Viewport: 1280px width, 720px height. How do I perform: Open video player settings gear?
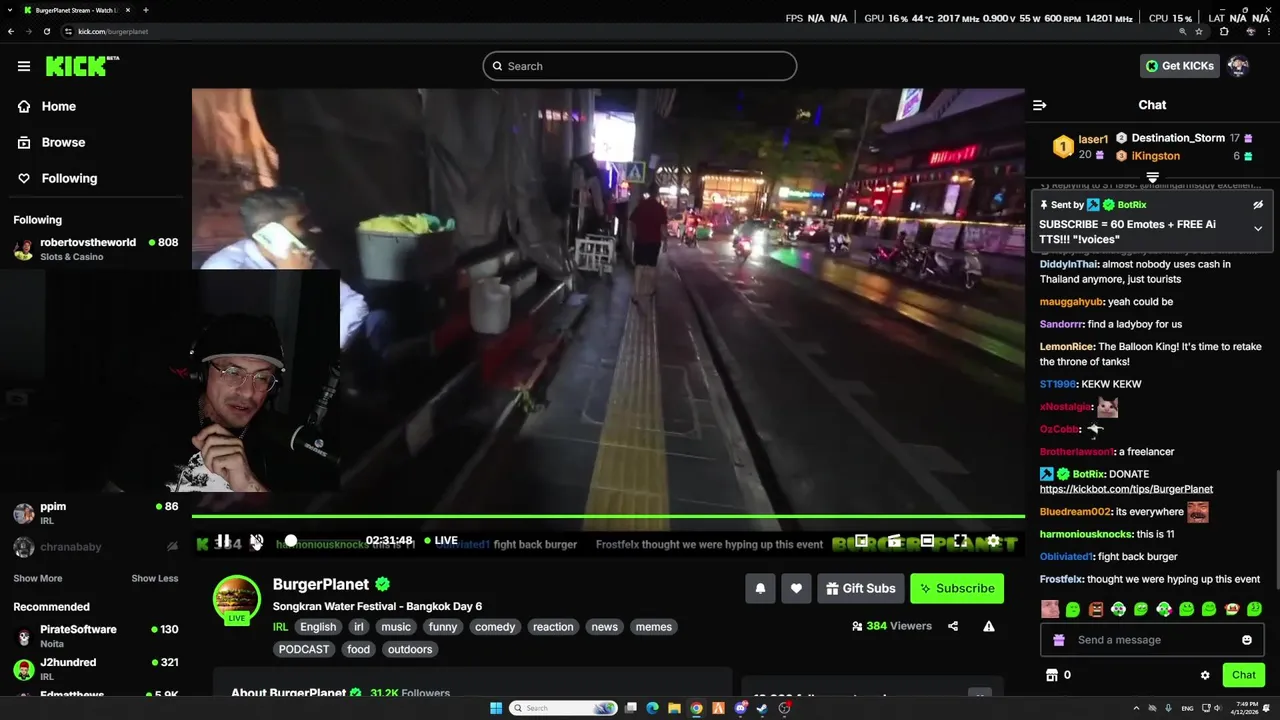coord(993,541)
